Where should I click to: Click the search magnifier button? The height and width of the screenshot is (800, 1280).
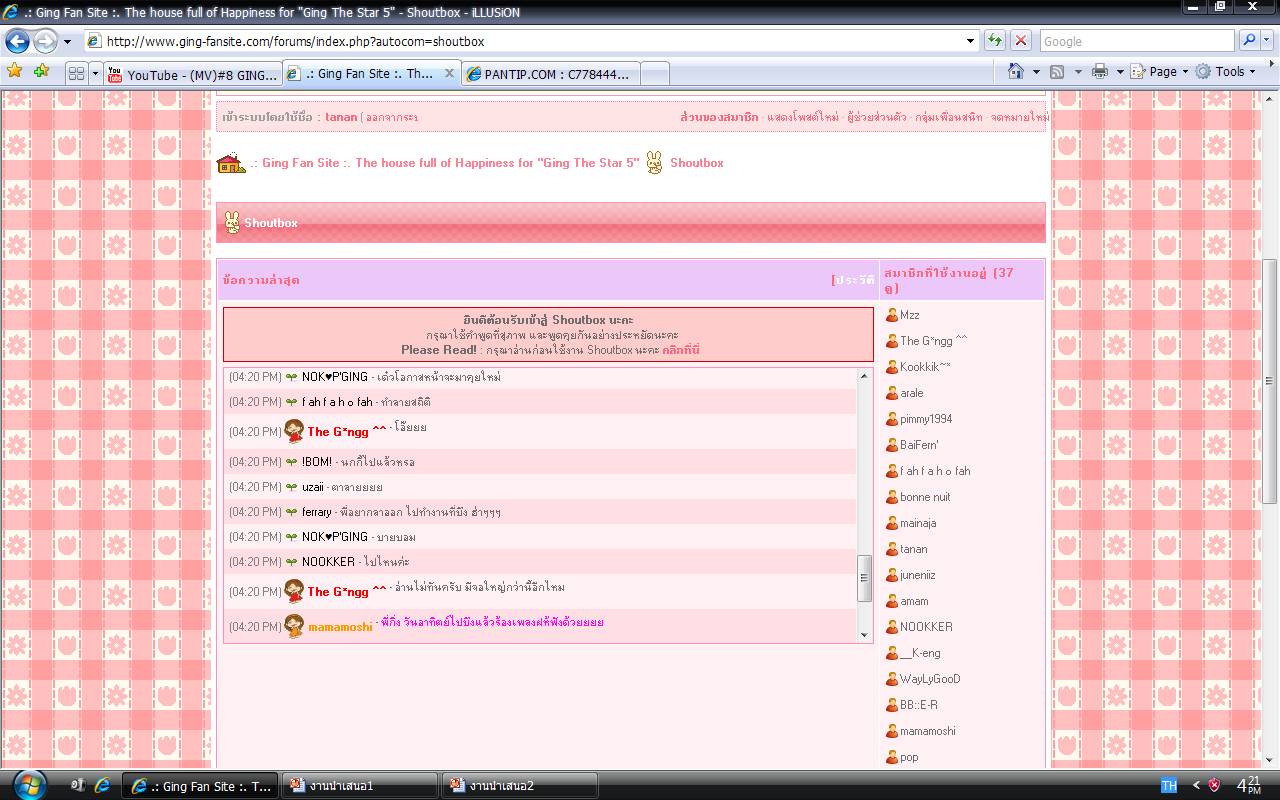click(x=1249, y=41)
